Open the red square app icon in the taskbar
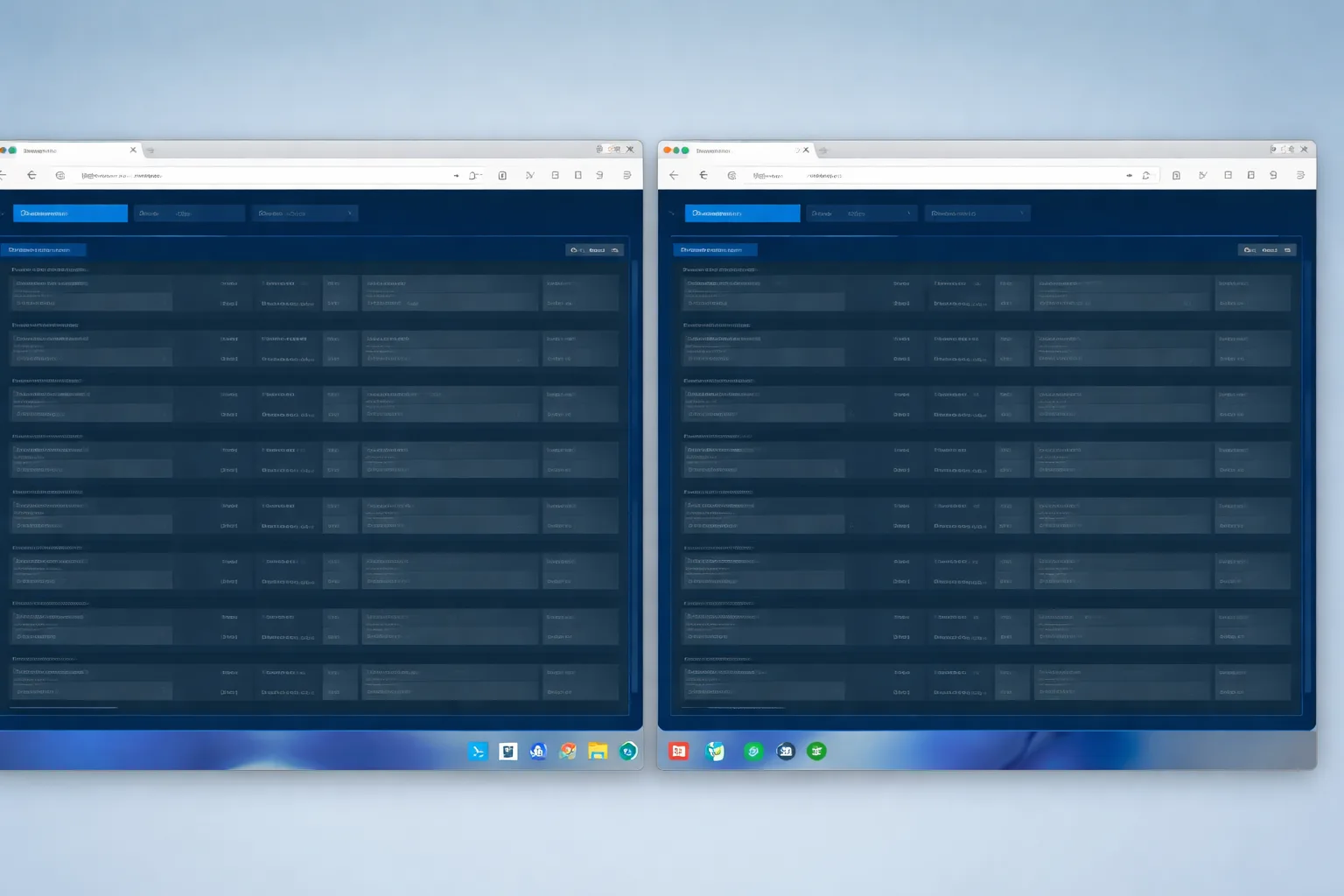This screenshot has height=896, width=1344. [x=679, y=751]
